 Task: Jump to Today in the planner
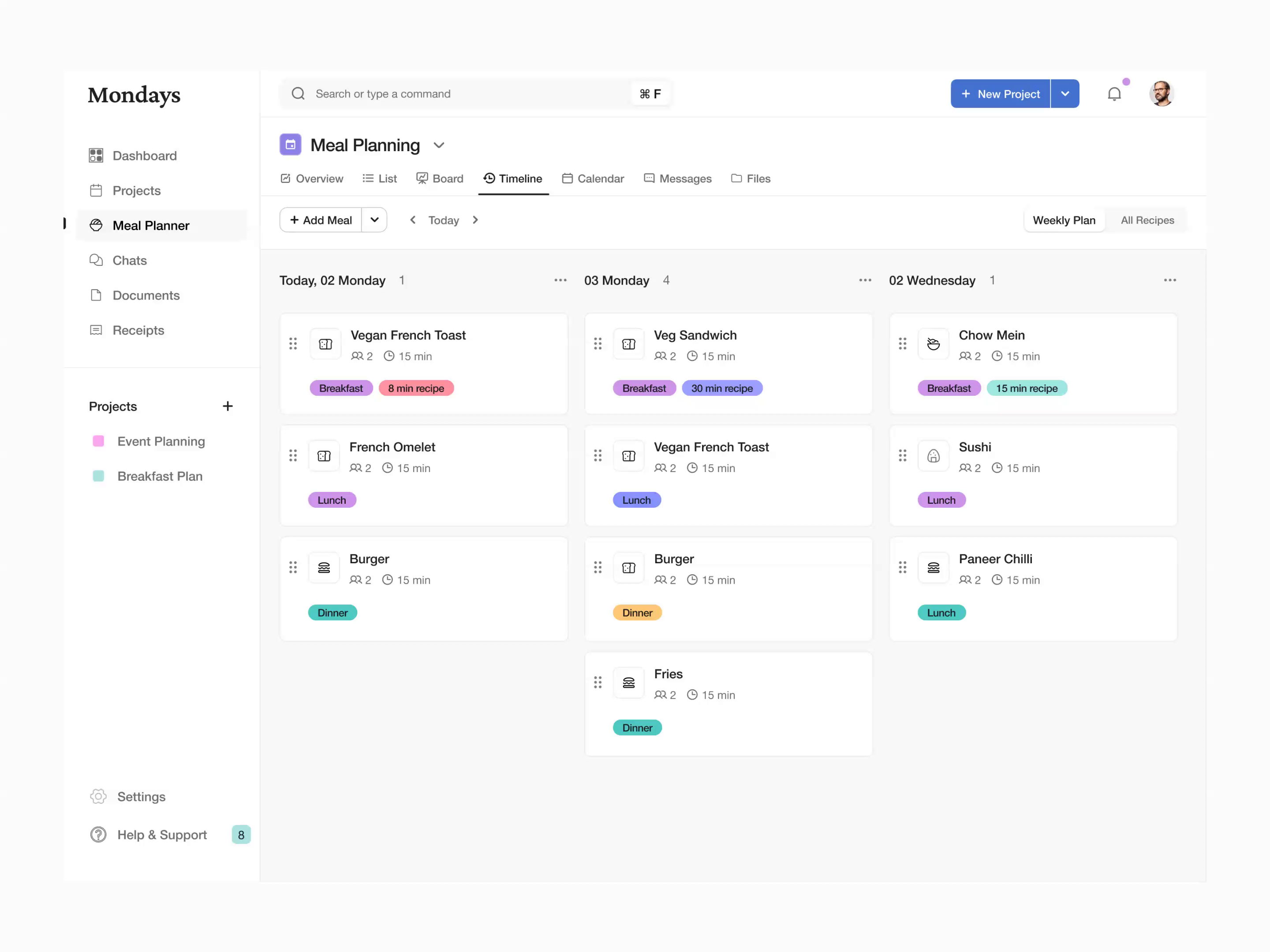tap(443, 220)
